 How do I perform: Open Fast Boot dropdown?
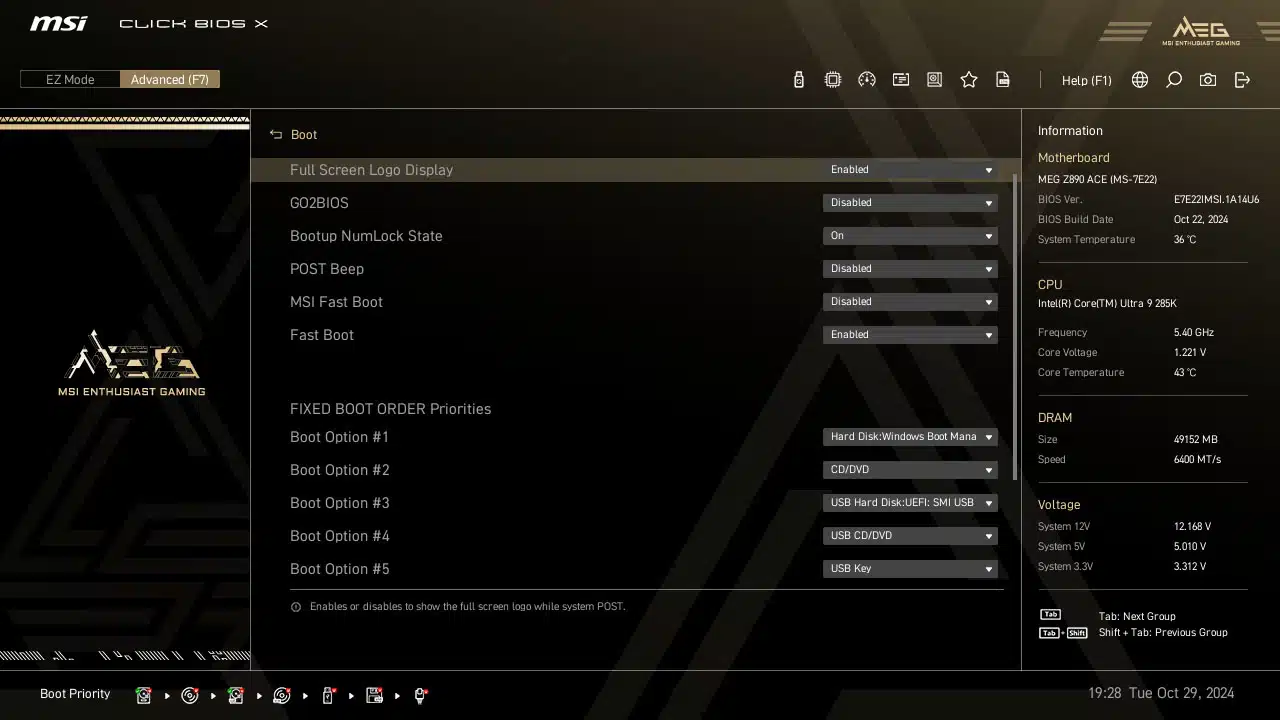pos(910,335)
